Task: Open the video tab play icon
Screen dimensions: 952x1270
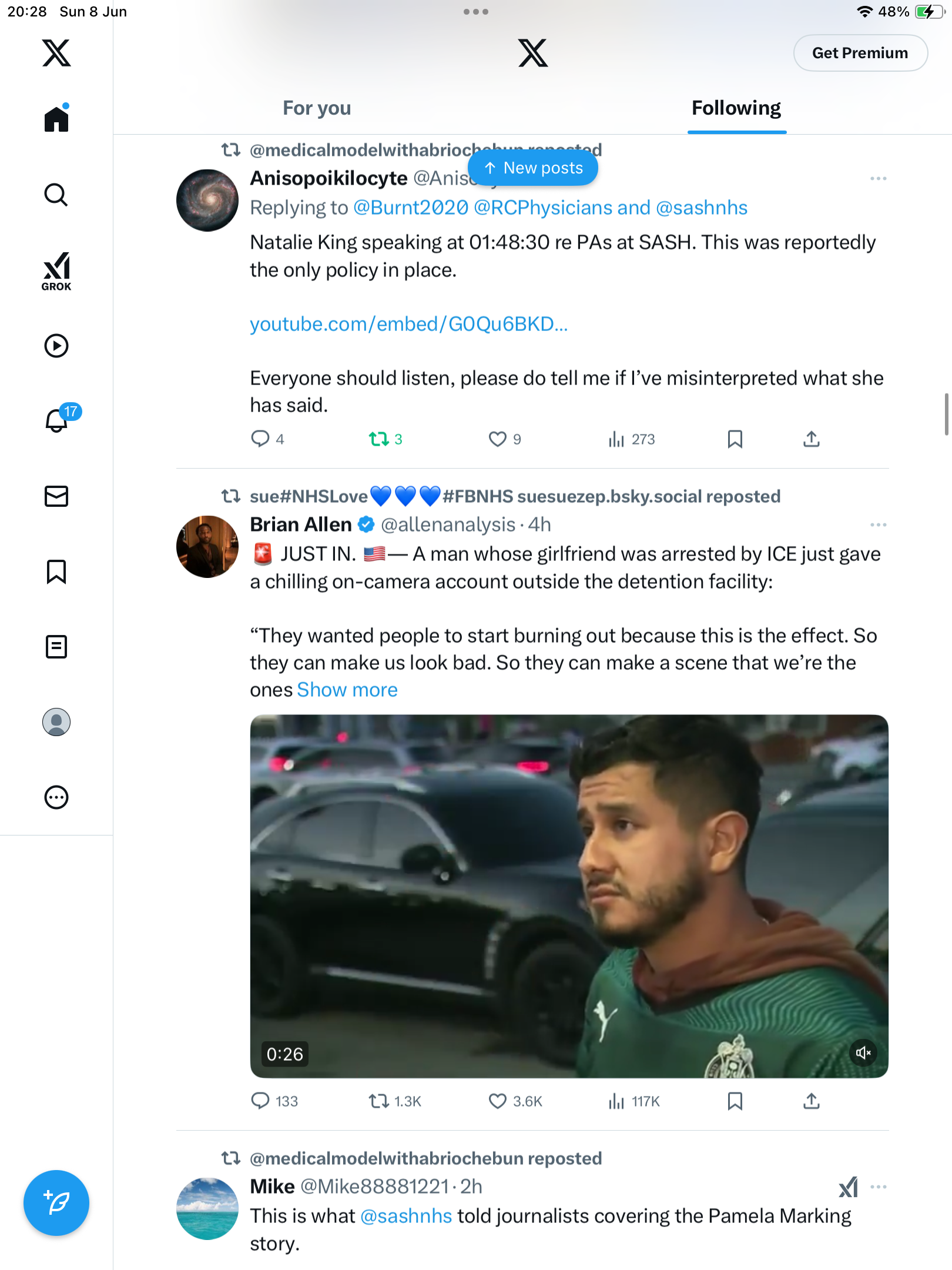Action: pyautogui.click(x=56, y=346)
